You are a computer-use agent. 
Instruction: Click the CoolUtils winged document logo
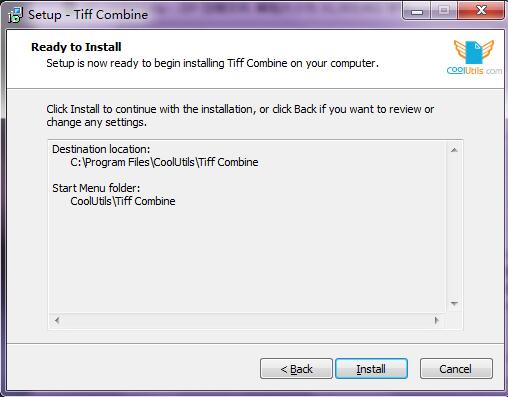pos(474,57)
